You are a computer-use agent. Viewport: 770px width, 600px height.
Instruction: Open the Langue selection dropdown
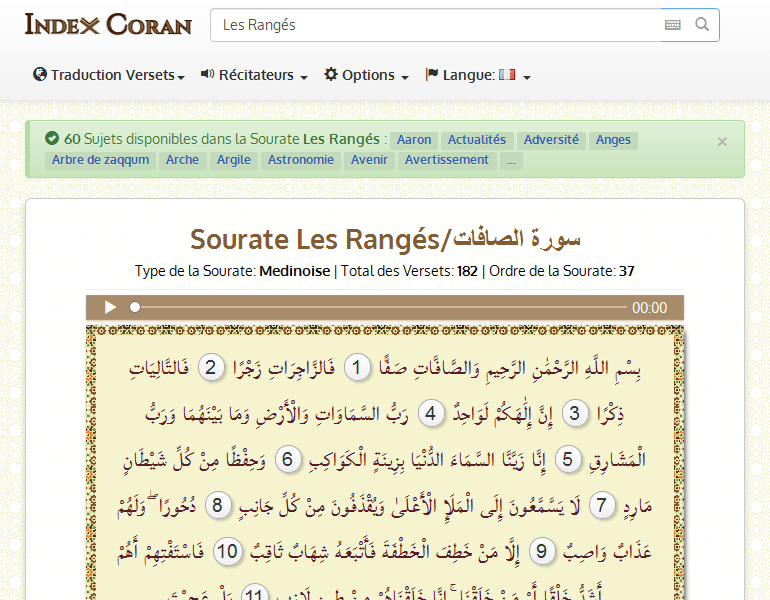478,75
